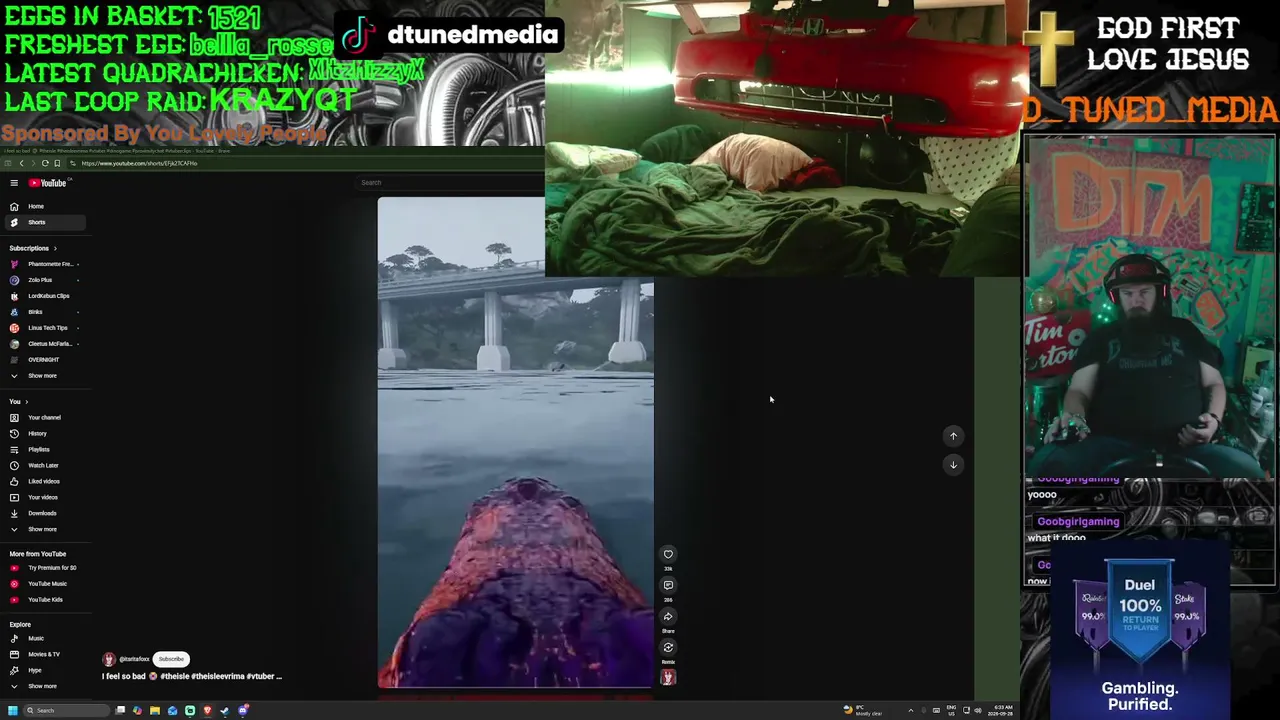
Task: Expand Show more under Subscriptions
Action: tap(44, 376)
